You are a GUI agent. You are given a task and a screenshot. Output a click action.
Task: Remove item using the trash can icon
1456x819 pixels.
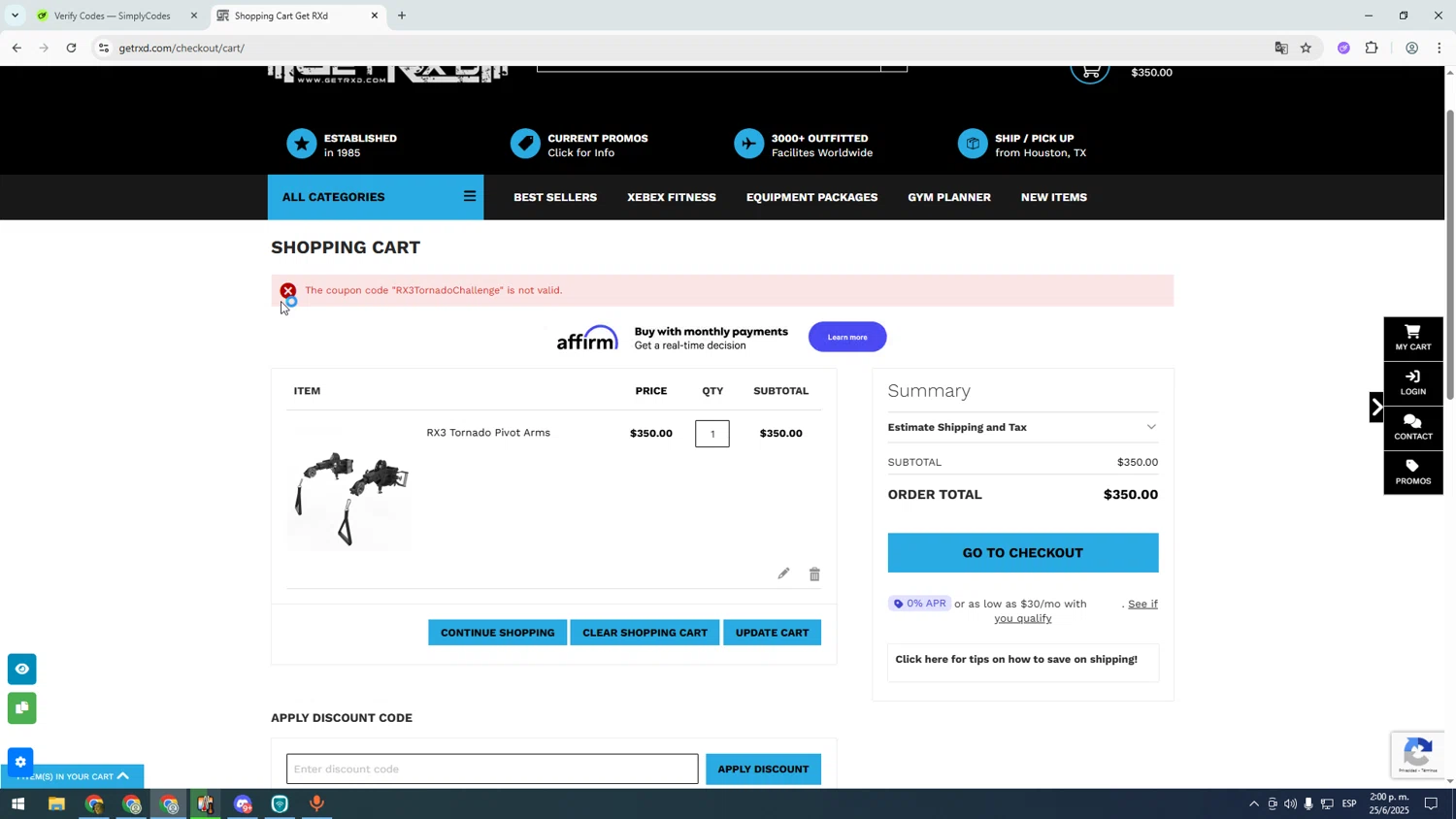coord(814,574)
